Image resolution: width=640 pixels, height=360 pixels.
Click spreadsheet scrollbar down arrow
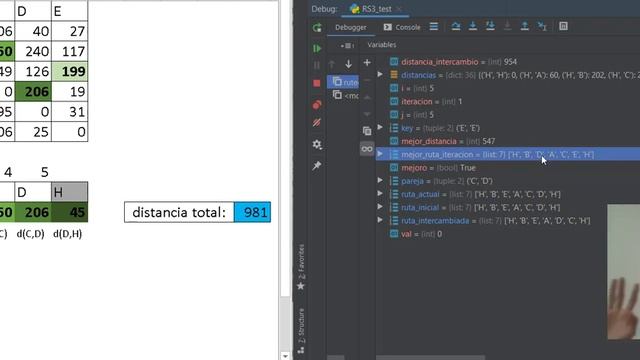[285, 356]
